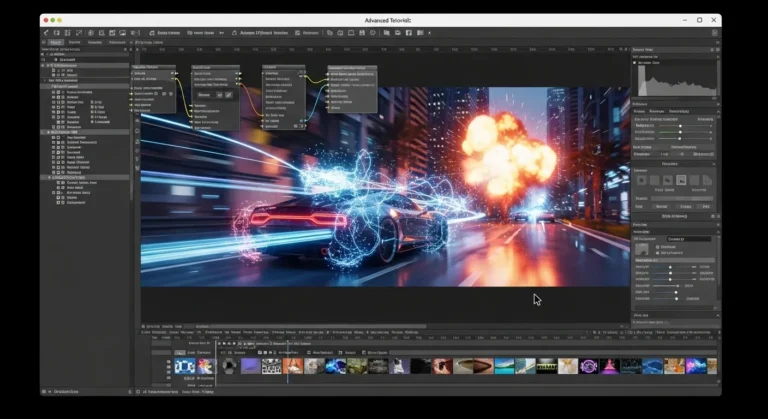Select the highlighted first tab in the left panel

click(56, 42)
